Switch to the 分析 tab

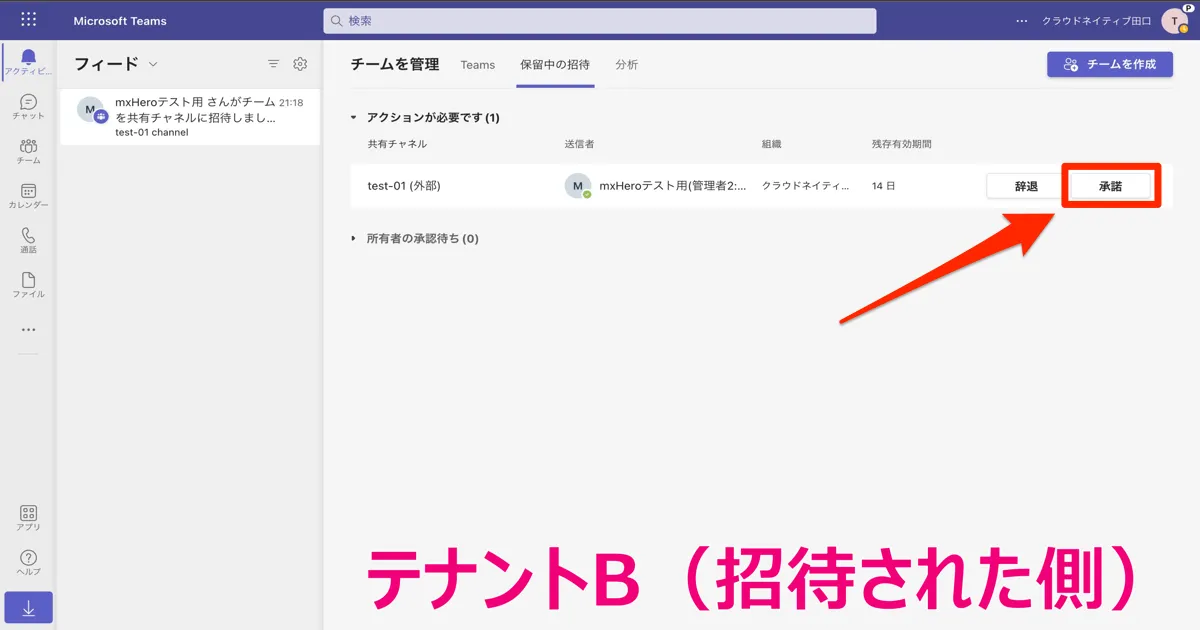(627, 65)
